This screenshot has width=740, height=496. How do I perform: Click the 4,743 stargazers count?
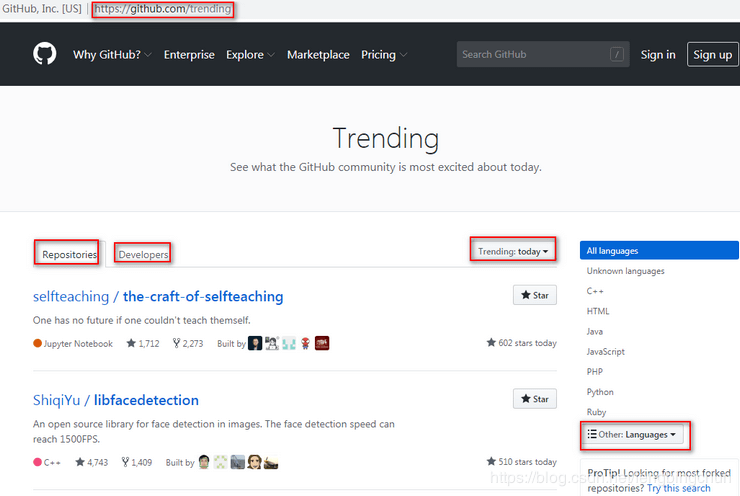pyautogui.click(x=92, y=462)
